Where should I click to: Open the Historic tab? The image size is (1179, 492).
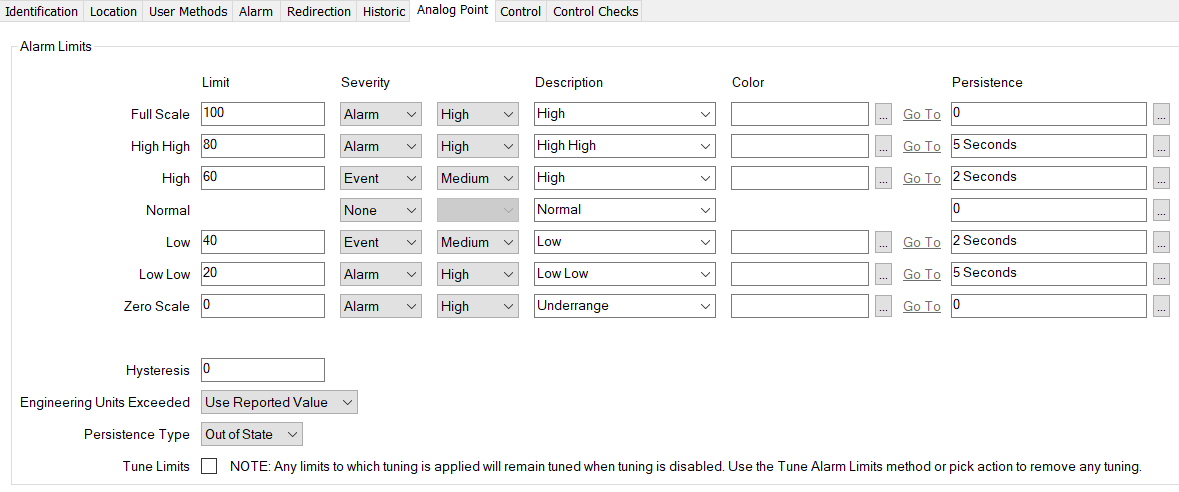point(384,12)
